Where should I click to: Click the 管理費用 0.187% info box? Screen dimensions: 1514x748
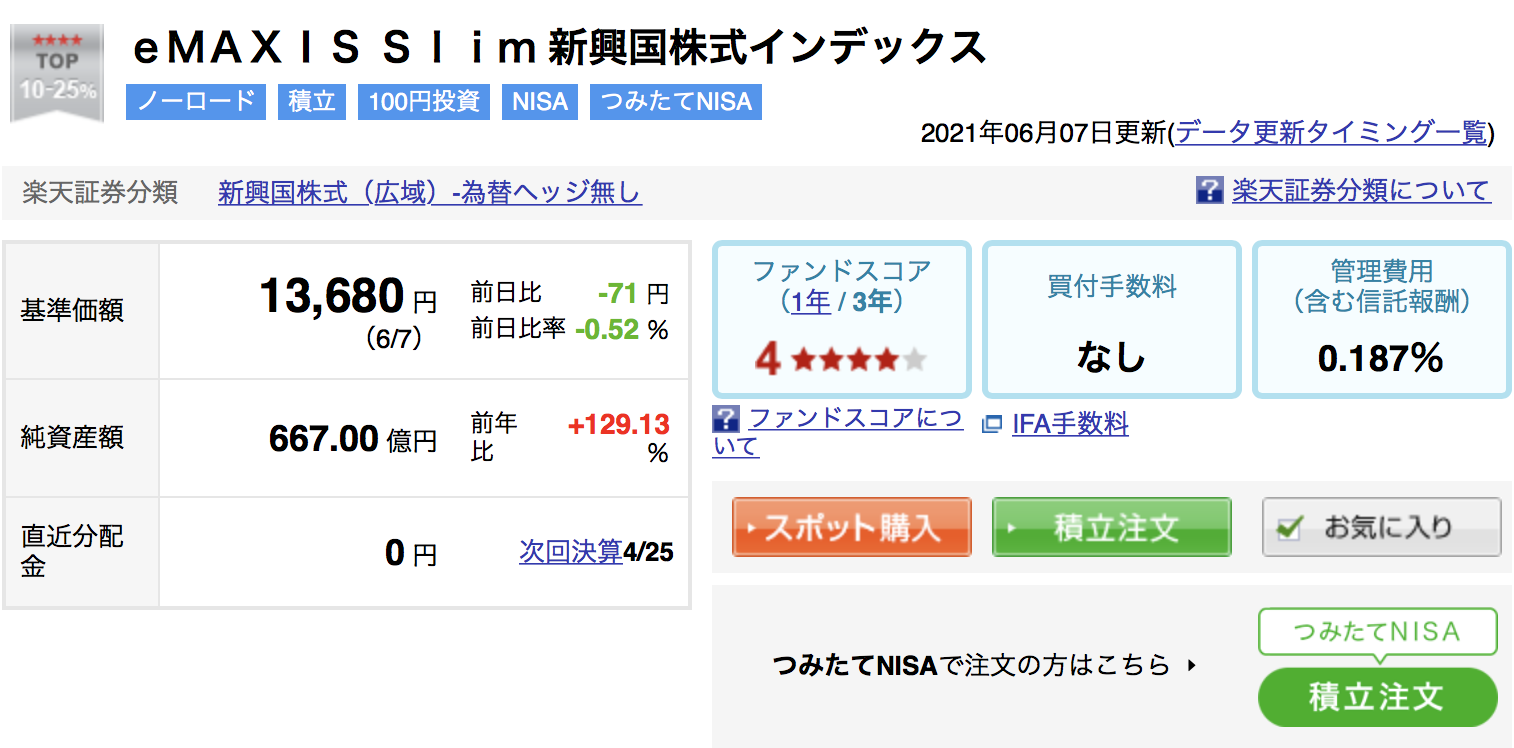click(x=1382, y=319)
